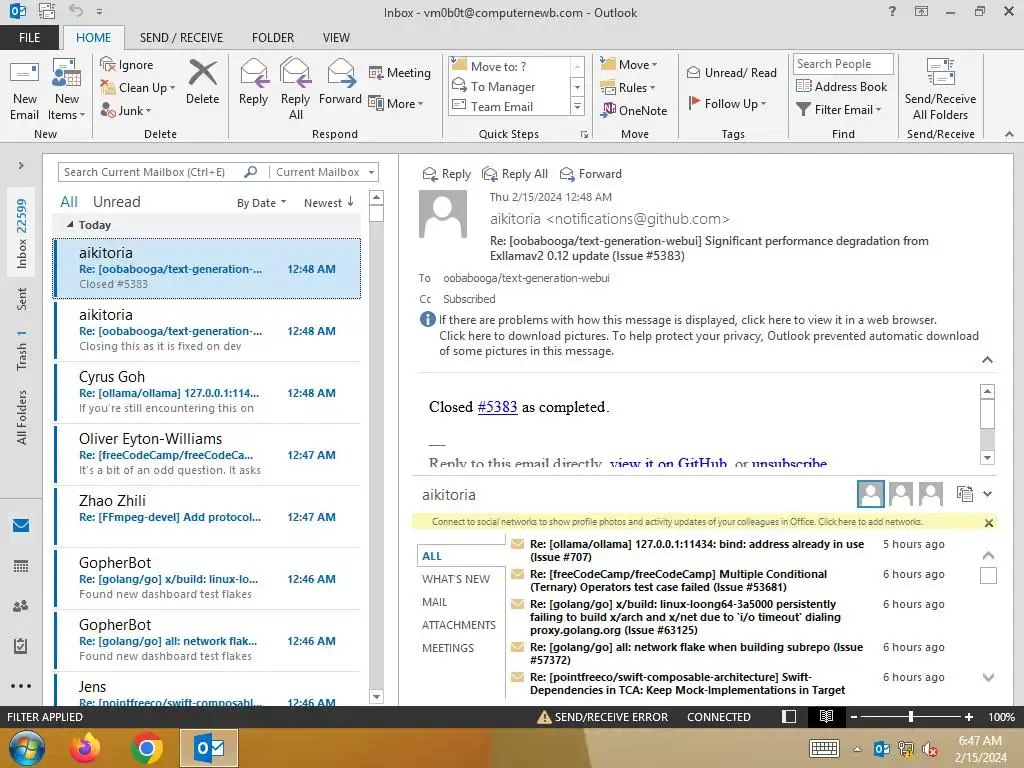Viewport: 1024px width, 768px height.
Task: Open Tasks view in navigation bar
Action: tap(21, 646)
